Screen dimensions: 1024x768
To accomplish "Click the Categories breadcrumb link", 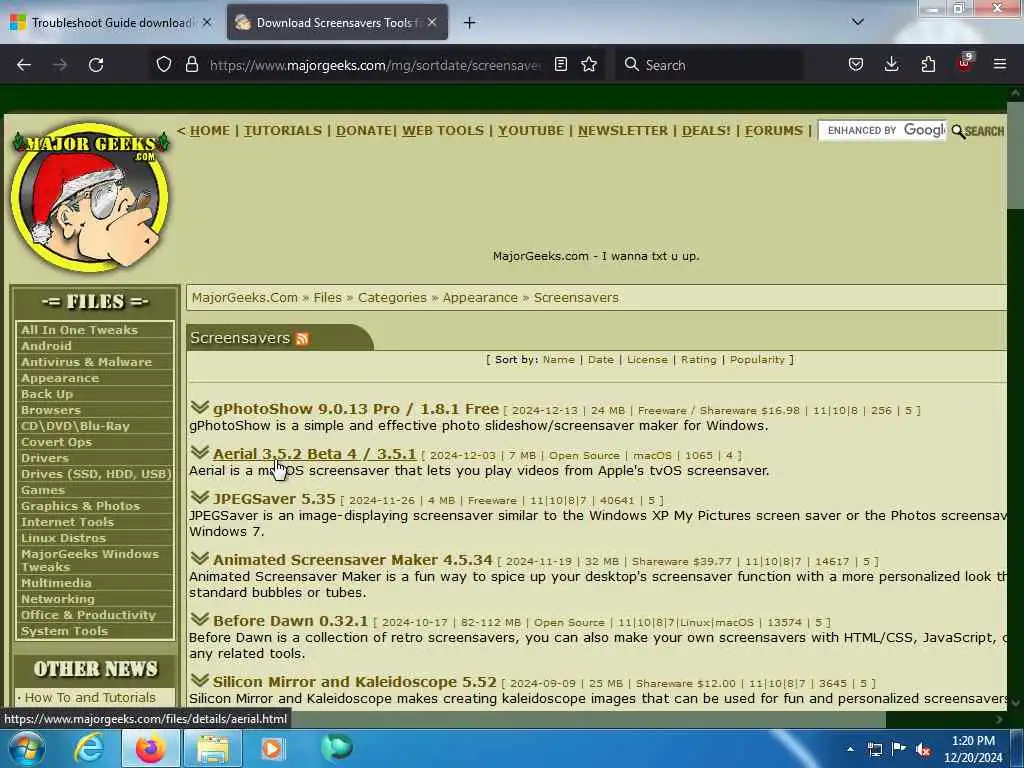I will point(392,298).
